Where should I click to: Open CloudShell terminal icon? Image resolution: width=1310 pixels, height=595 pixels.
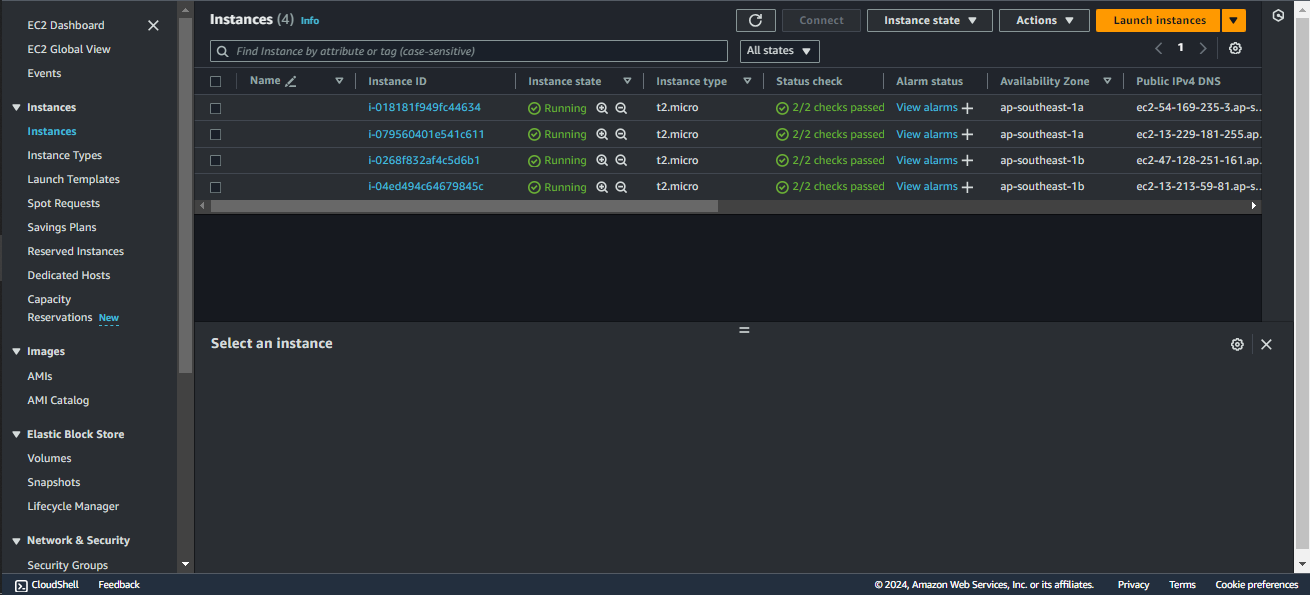coord(21,585)
